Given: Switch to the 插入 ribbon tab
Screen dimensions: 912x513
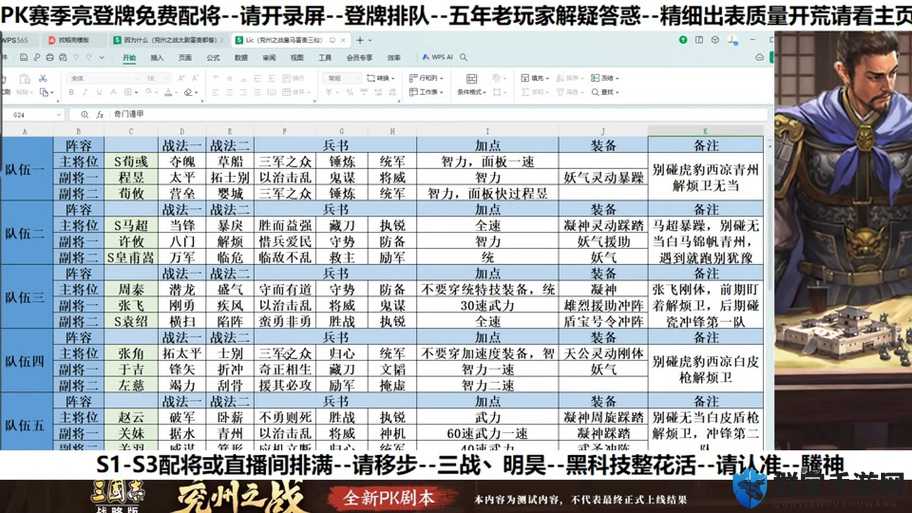Looking at the screenshot, I should click(157, 58).
